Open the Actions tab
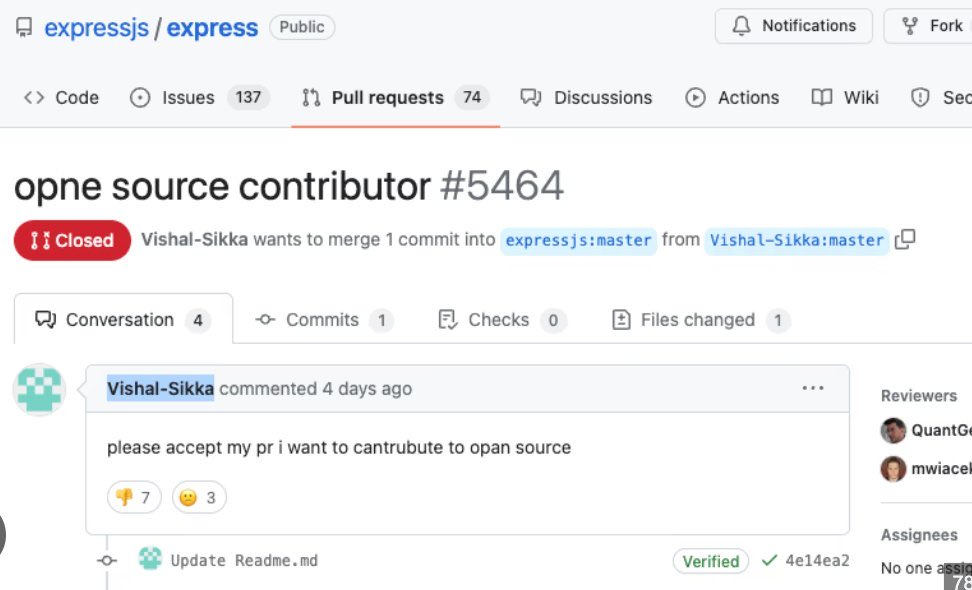Viewport: 972px width, 590px height. point(732,97)
